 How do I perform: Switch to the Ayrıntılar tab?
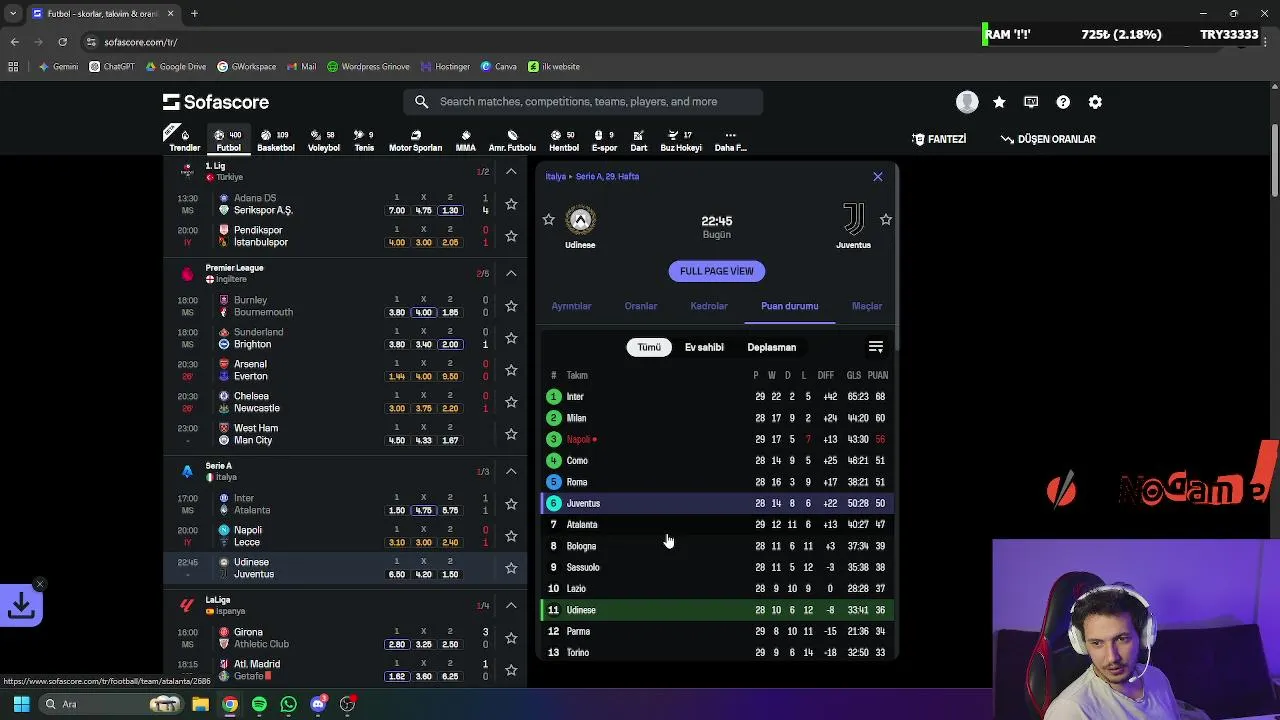coord(571,306)
